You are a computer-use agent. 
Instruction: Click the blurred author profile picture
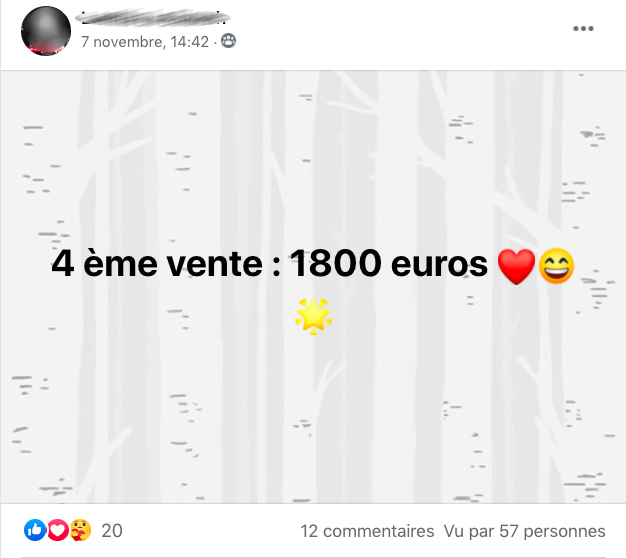click(46, 31)
